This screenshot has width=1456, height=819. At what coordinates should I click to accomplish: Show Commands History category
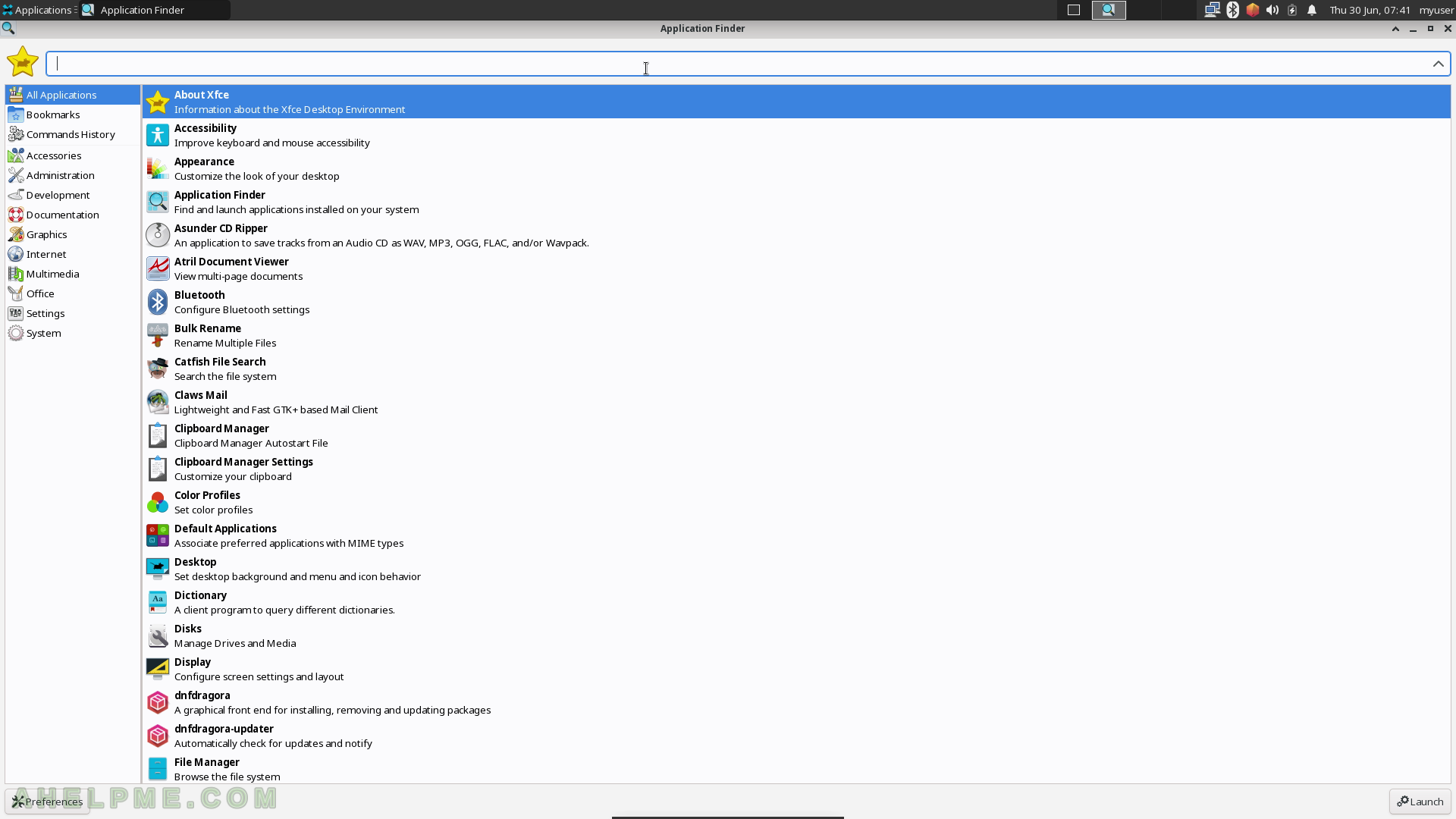[x=73, y=134]
